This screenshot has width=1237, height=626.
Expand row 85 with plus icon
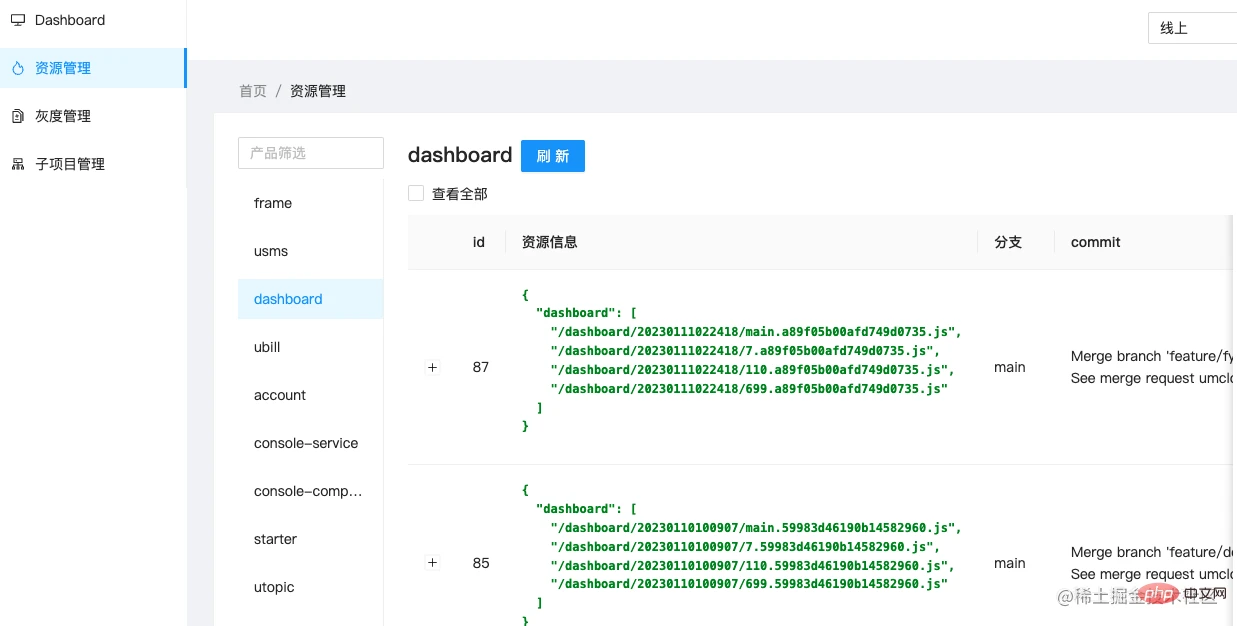pyautogui.click(x=432, y=563)
